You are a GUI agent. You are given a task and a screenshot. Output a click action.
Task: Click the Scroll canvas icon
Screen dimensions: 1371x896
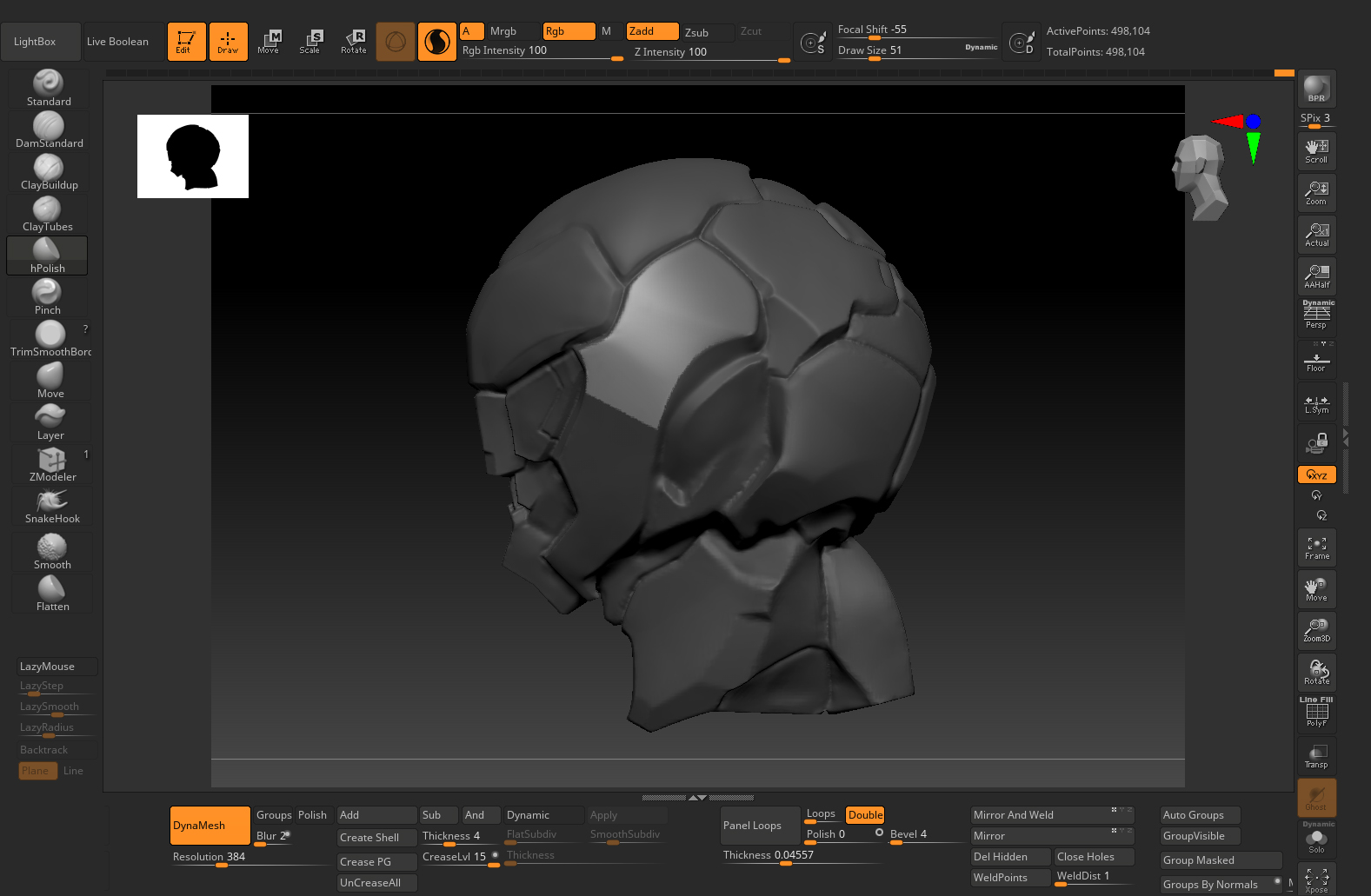pyautogui.click(x=1316, y=152)
